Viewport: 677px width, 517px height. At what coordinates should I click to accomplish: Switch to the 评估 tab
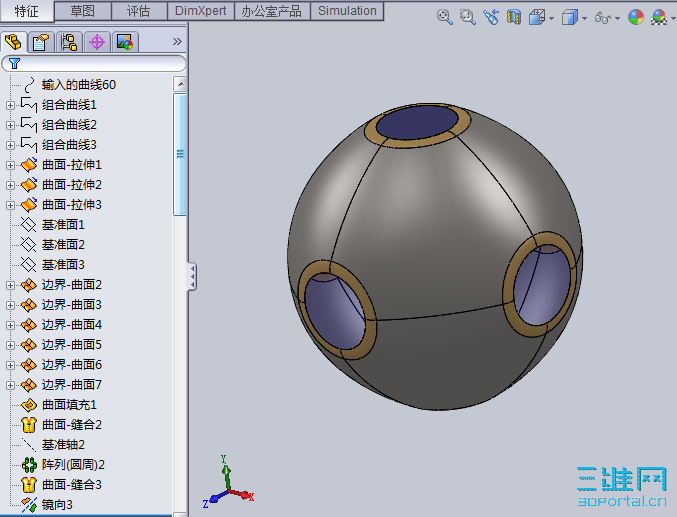click(x=139, y=11)
